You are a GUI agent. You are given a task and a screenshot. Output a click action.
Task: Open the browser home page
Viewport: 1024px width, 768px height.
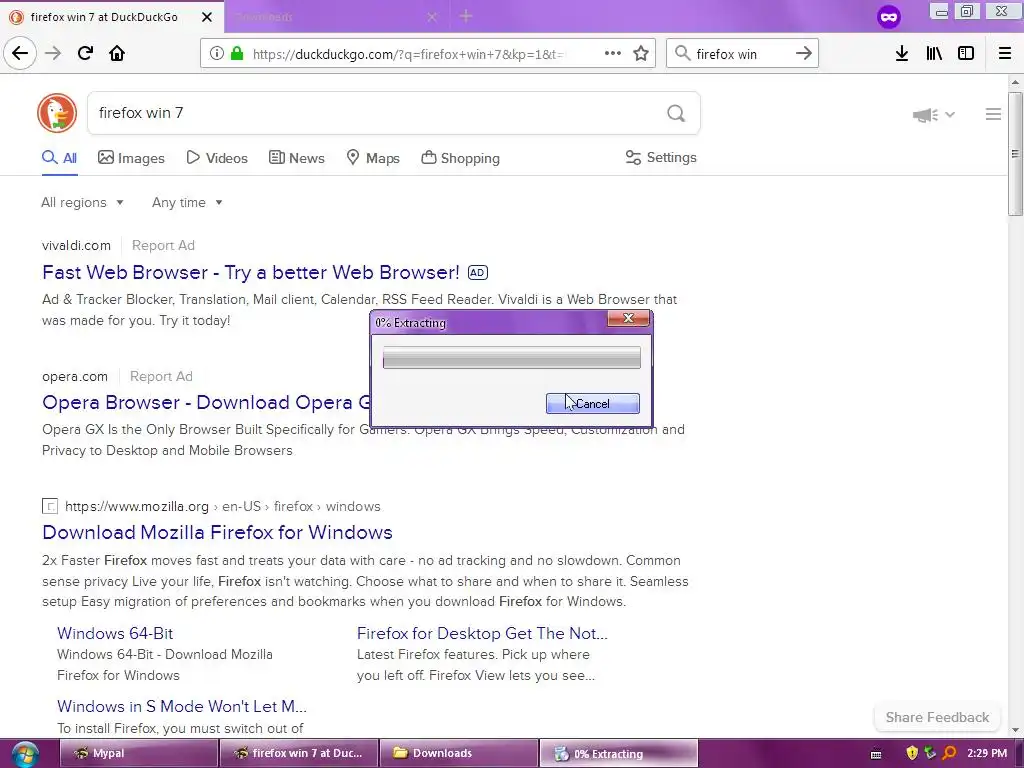click(x=117, y=53)
